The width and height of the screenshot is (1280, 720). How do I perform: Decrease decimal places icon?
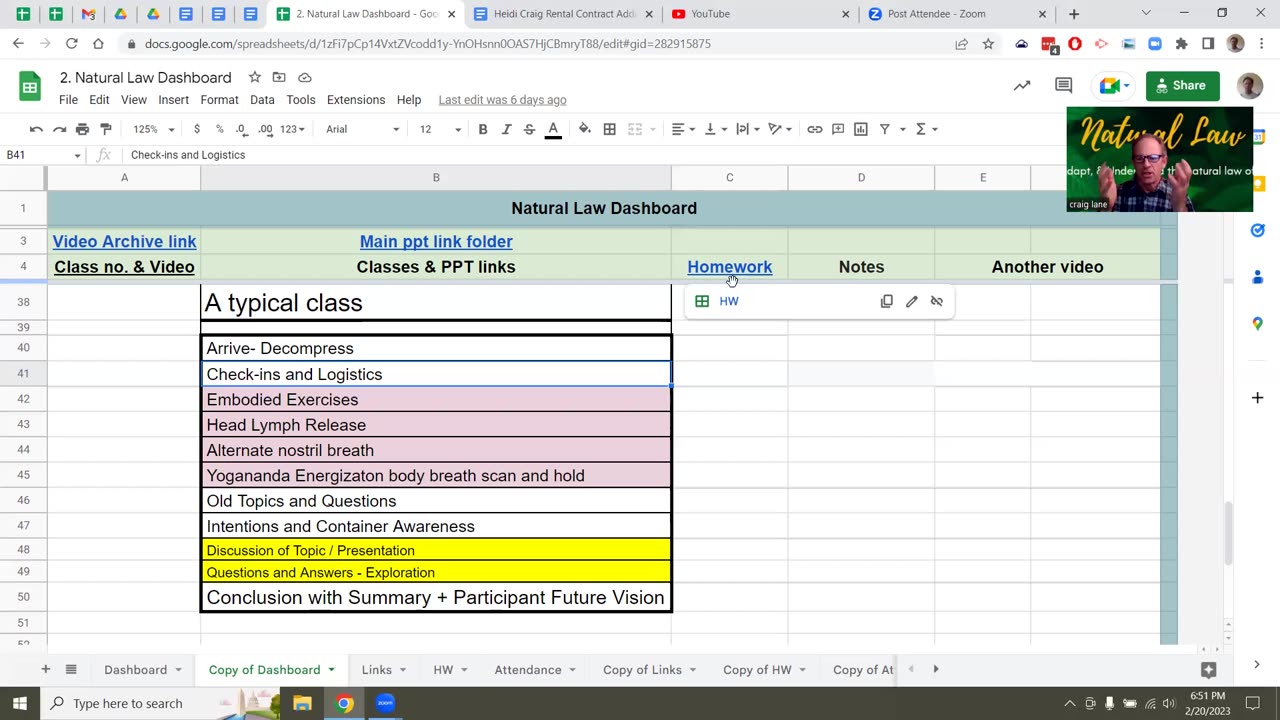click(243, 129)
